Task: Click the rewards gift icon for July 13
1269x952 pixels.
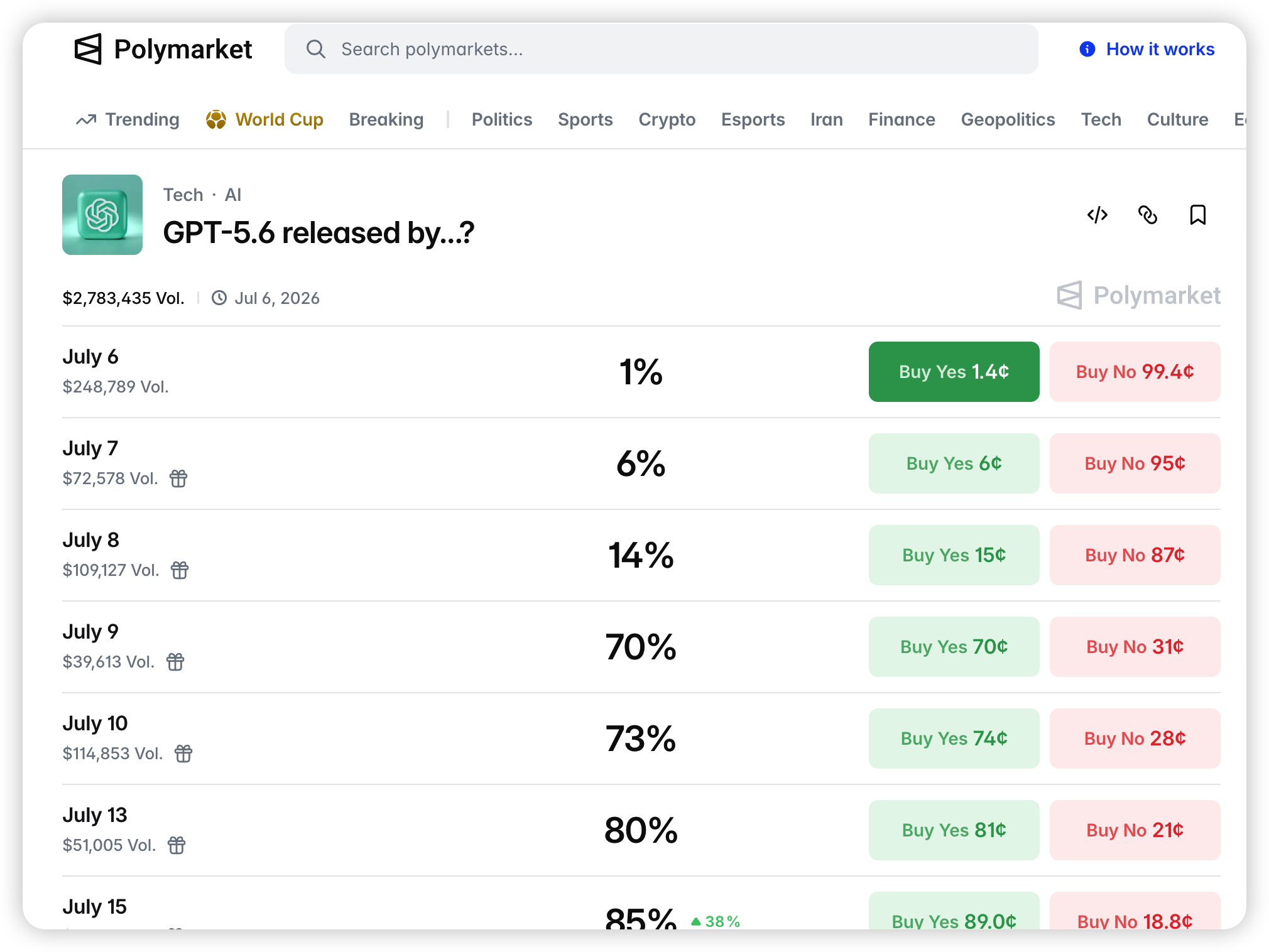Action: [x=177, y=845]
